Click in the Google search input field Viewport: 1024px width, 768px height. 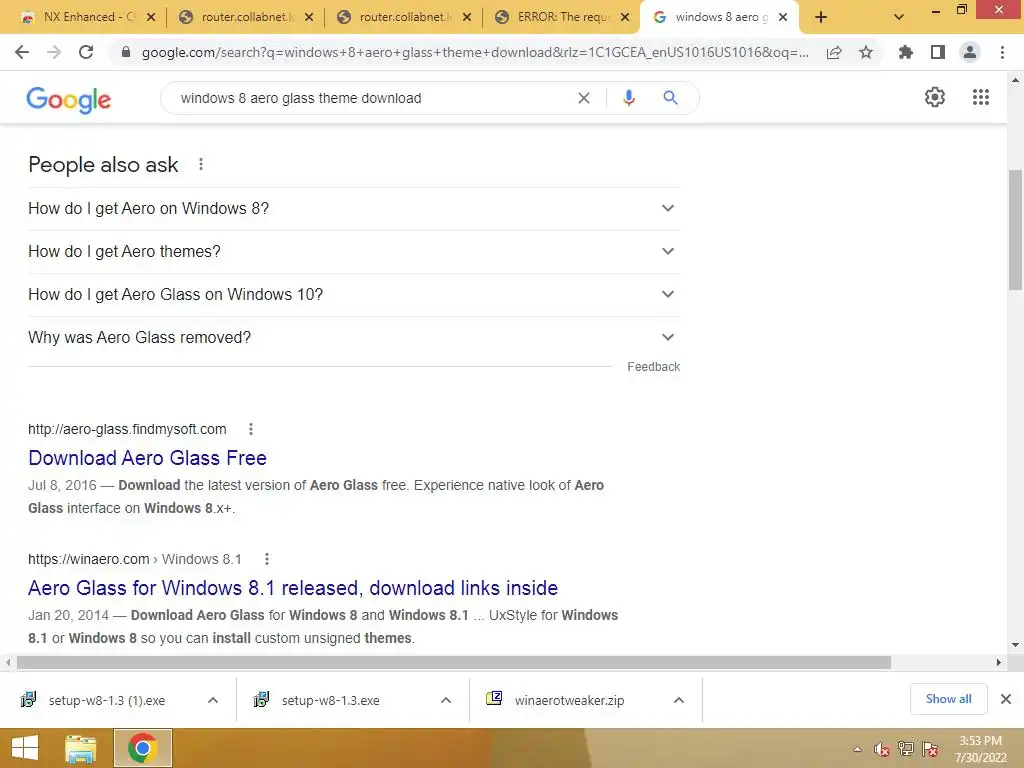(372, 98)
